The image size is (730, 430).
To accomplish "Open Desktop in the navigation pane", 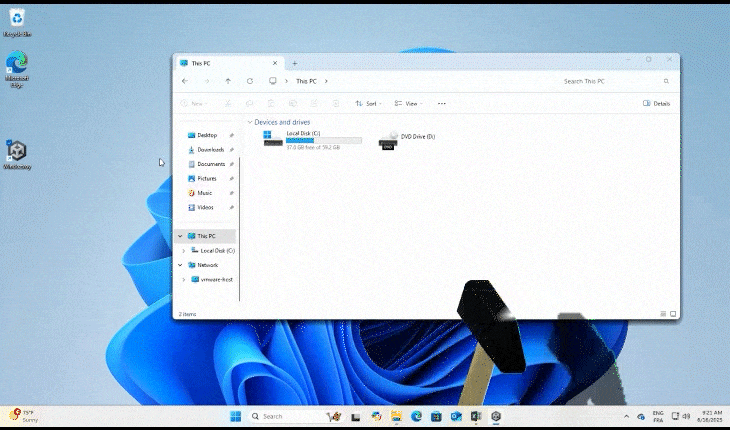I will click(x=207, y=135).
